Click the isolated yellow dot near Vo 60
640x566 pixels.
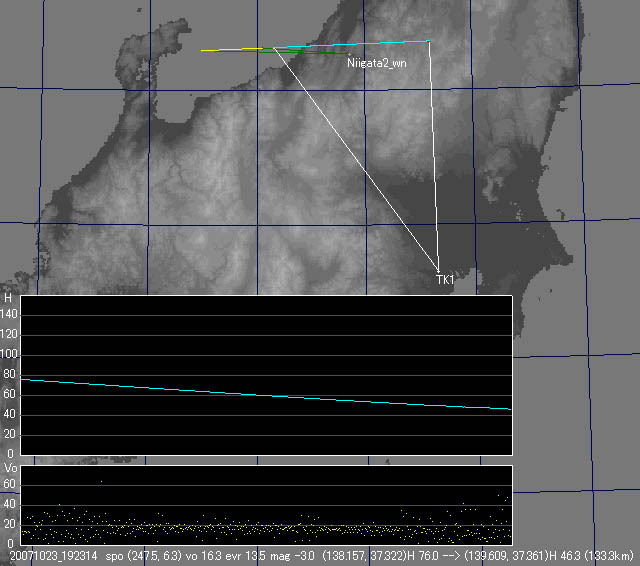102,482
